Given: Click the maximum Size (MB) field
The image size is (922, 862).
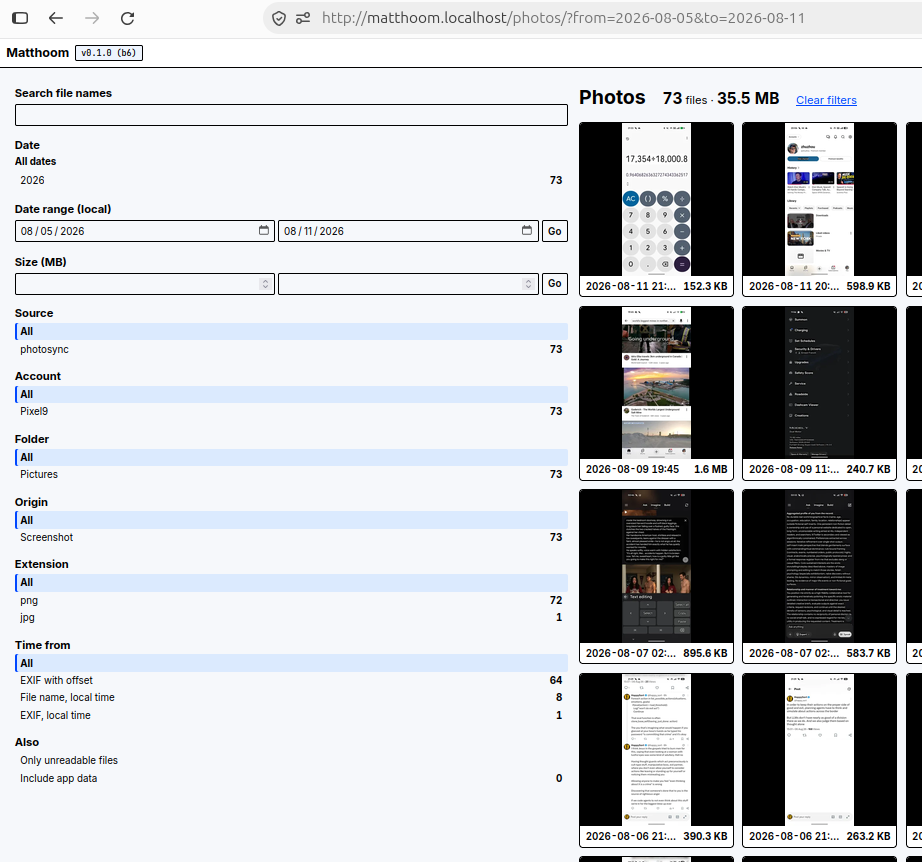Looking at the screenshot, I should click(408, 284).
